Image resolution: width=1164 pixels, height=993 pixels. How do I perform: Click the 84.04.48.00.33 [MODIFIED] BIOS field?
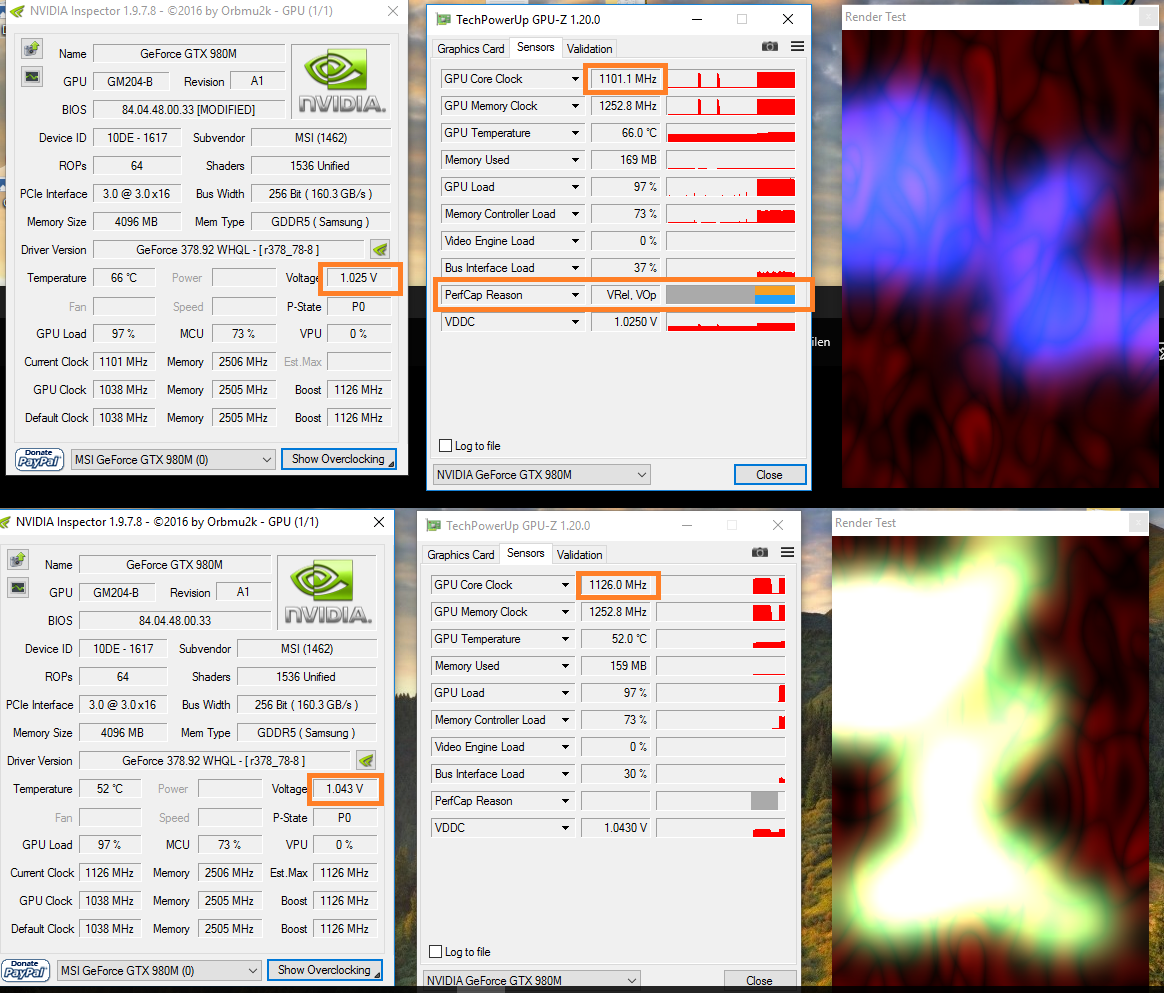tap(189, 109)
